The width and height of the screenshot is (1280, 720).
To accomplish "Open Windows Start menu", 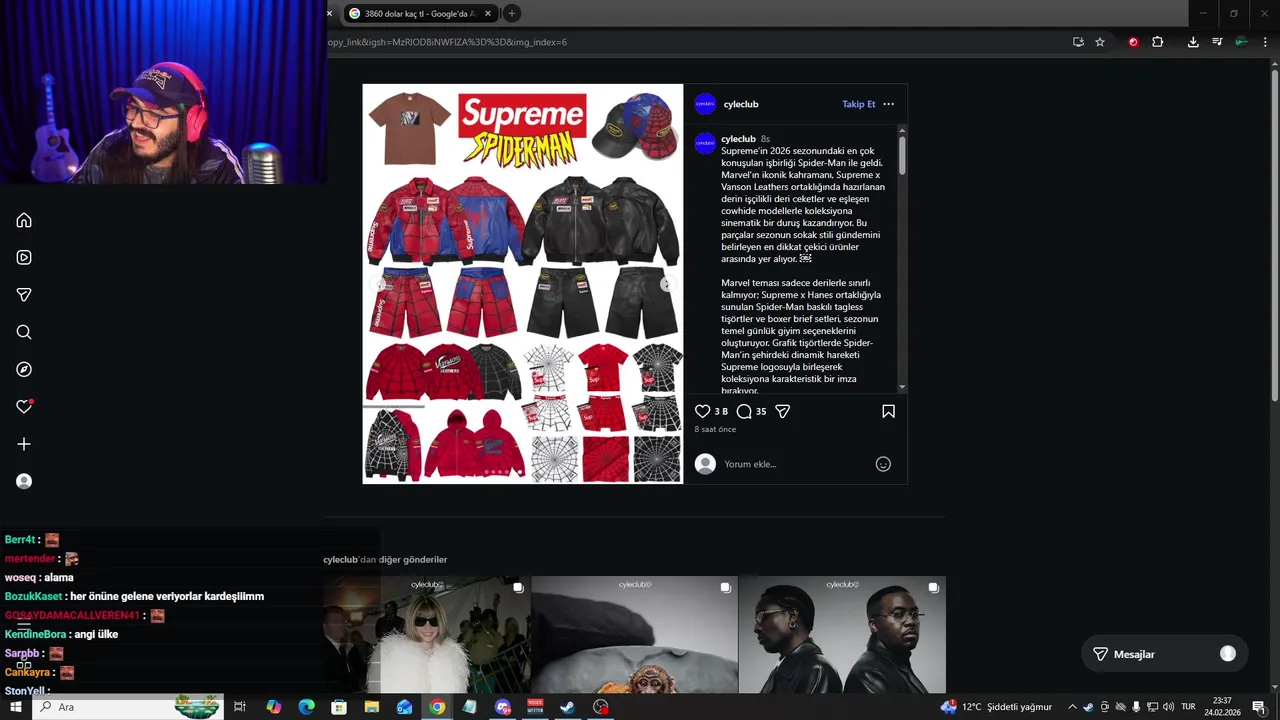I will [x=15, y=707].
